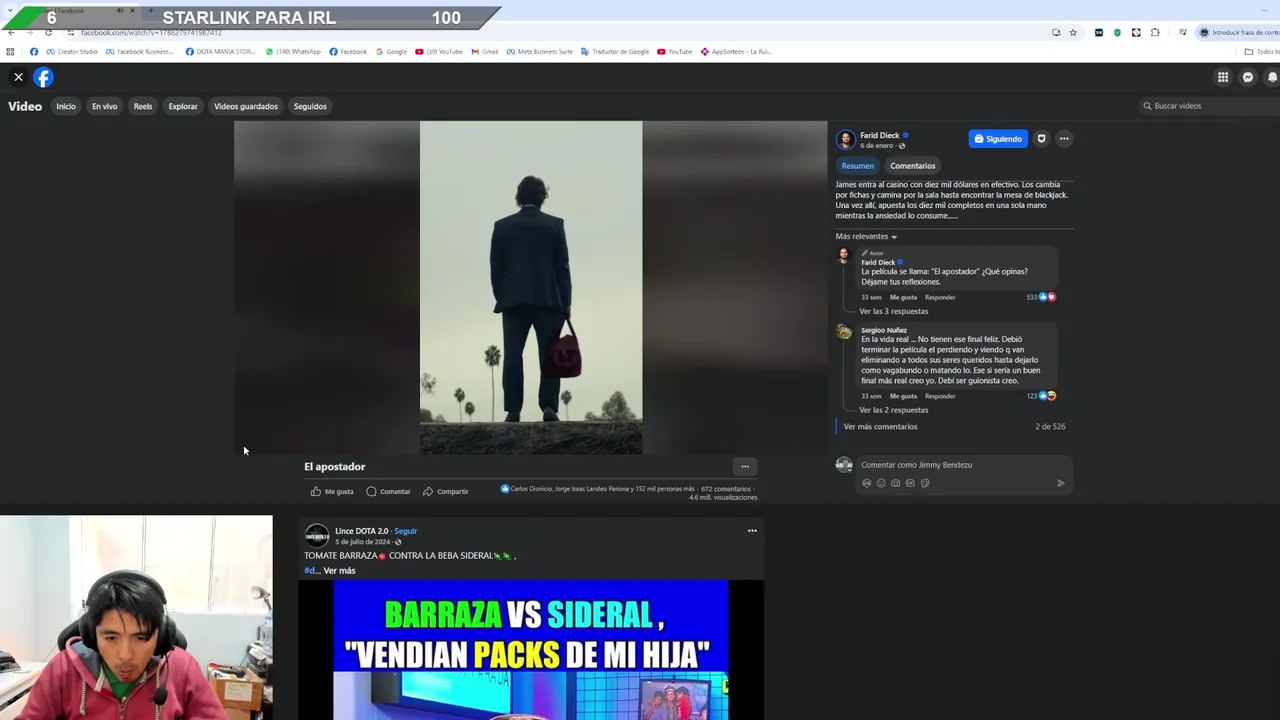This screenshot has width=1280, height=720.
Task: Open the Chrome apps grid in bookmarks bar
Action: click(10, 52)
